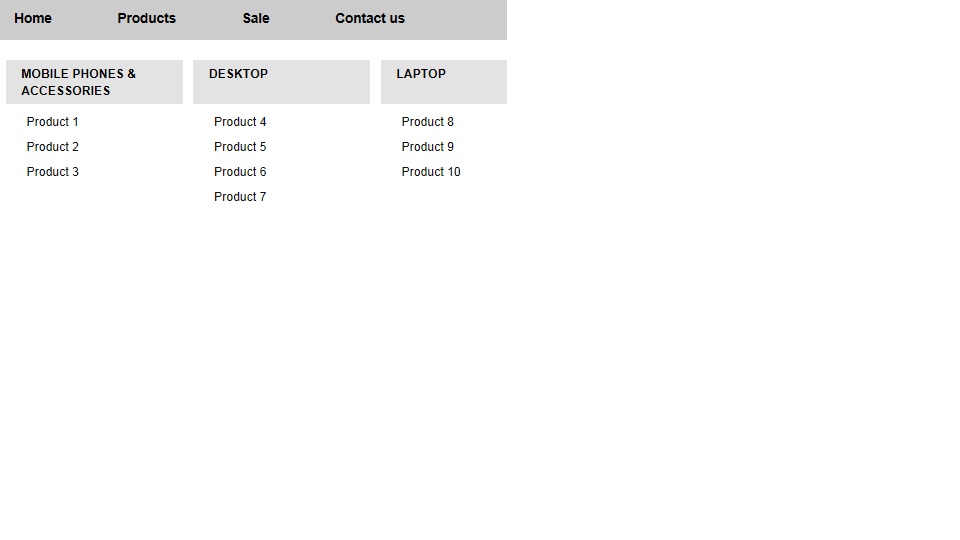Select Product 8 under Laptop

point(428,122)
